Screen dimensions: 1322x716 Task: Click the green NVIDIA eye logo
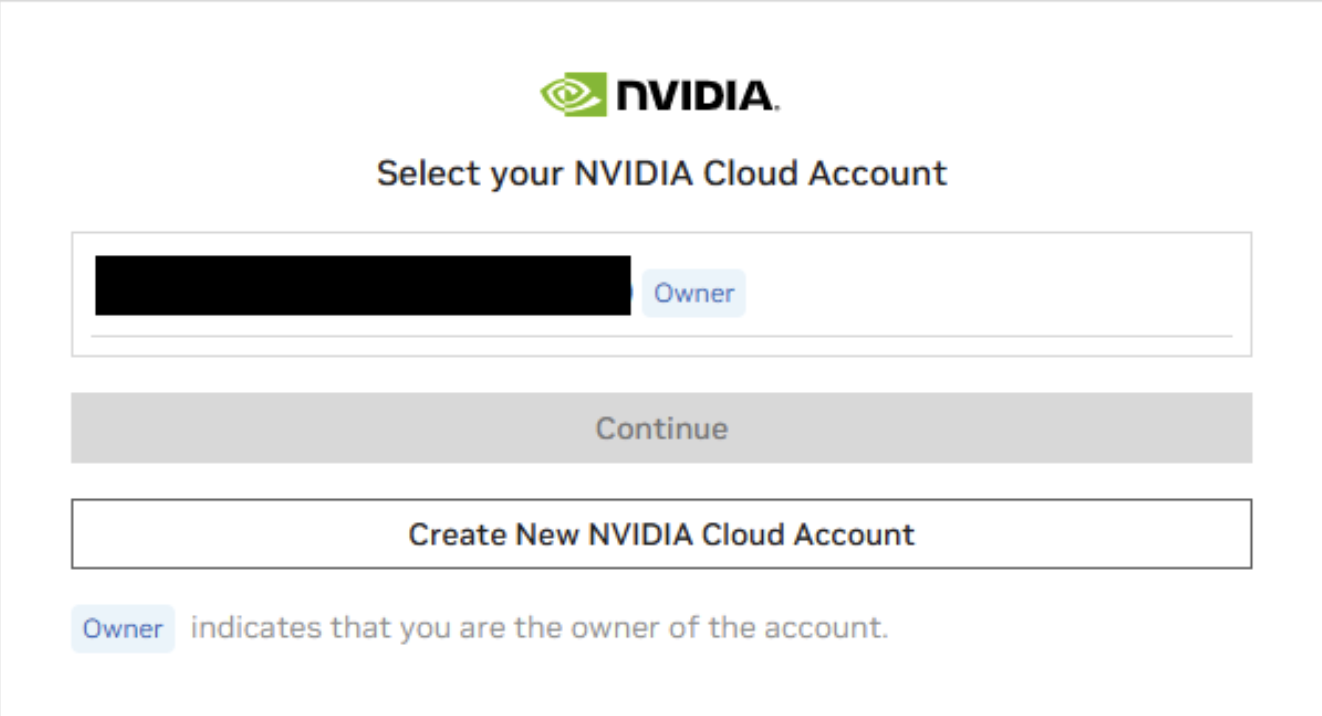pos(573,94)
